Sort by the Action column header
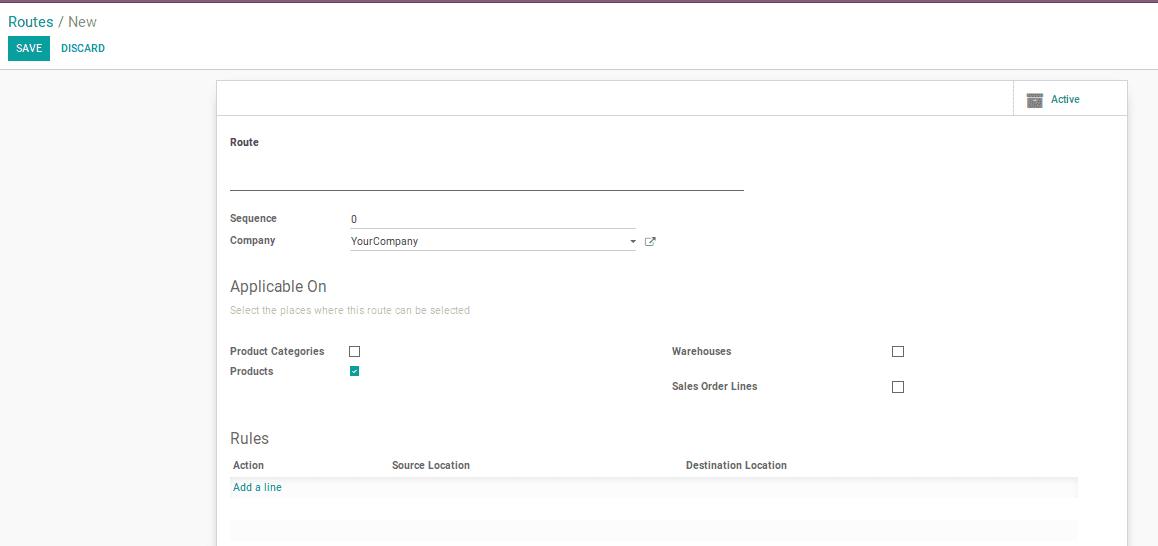This screenshot has width=1158, height=546. tap(248, 465)
